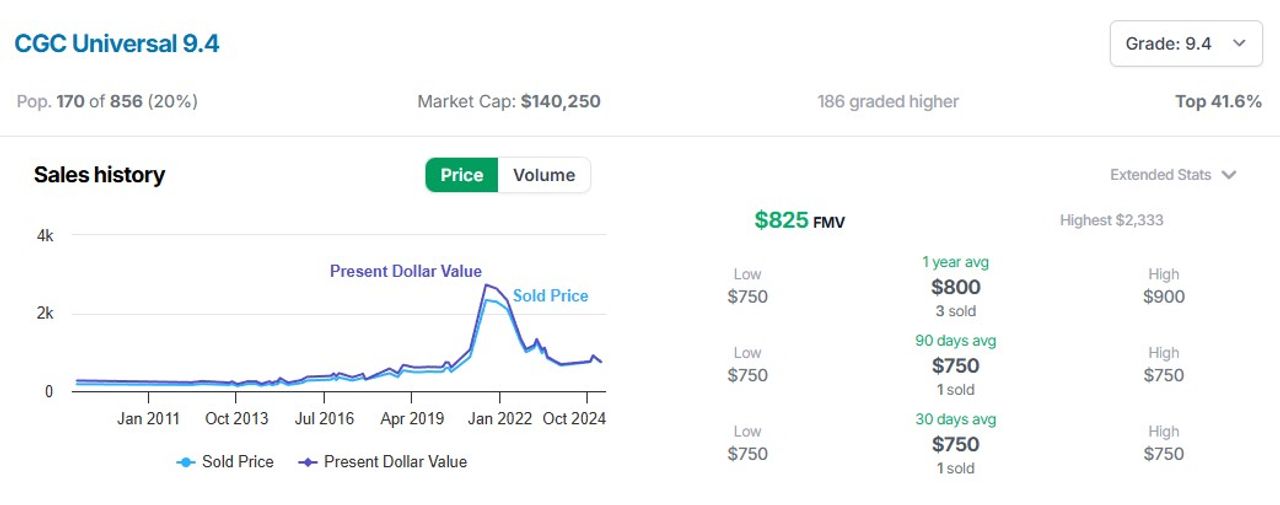Select the 90 days avg label
The width and height of the screenshot is (1280, 505).
coord(956,341)
